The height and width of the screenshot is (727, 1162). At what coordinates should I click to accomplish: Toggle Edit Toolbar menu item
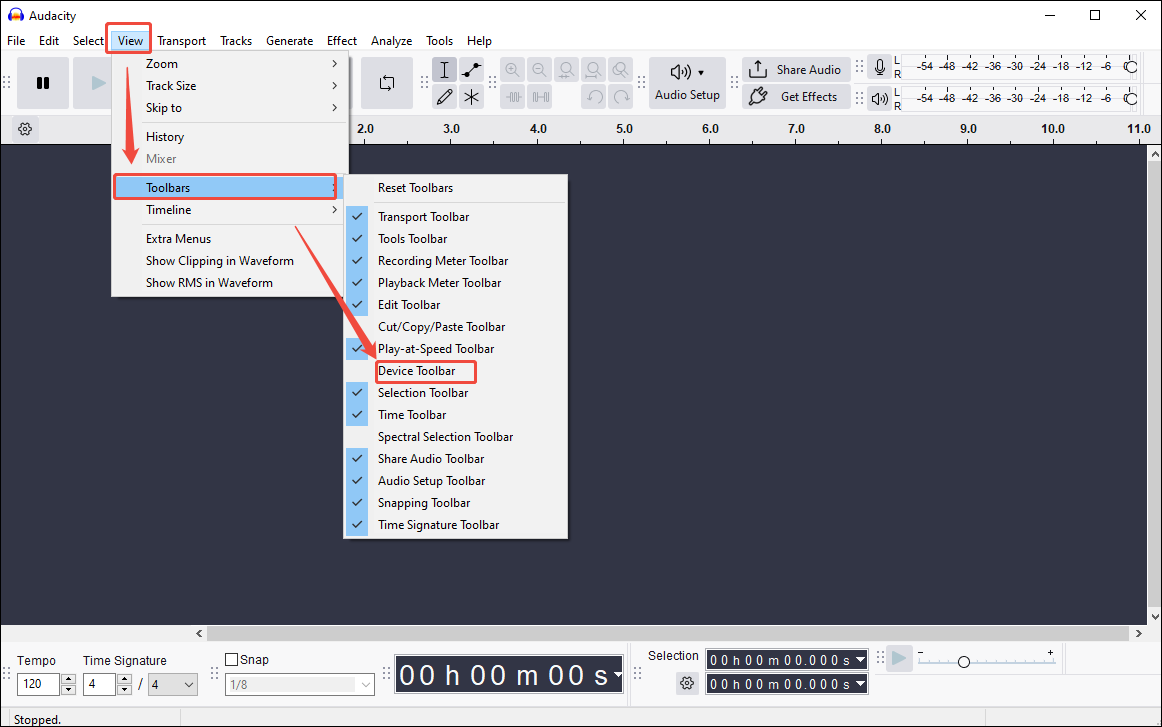456,305
